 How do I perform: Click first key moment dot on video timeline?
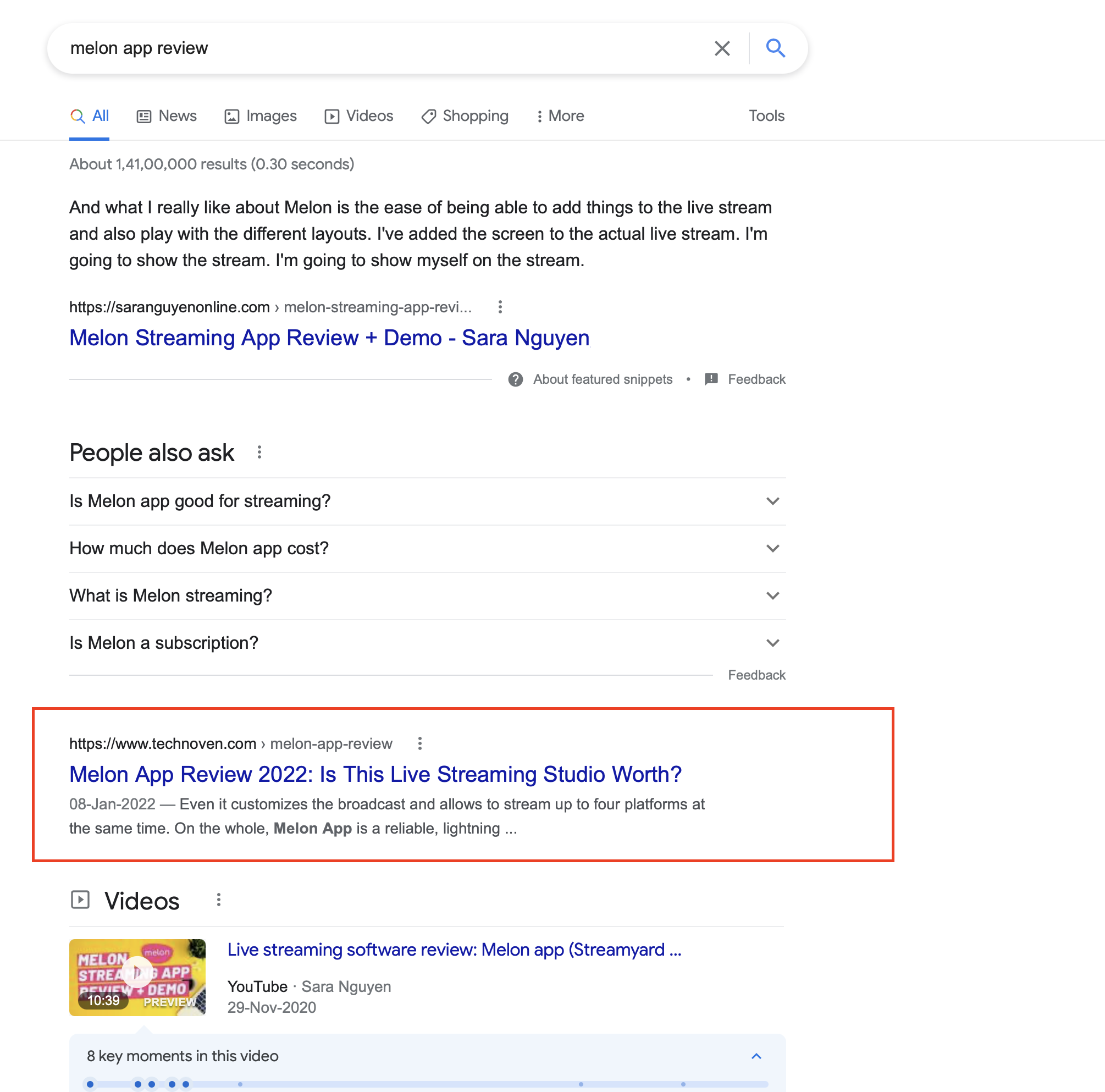90,1084
